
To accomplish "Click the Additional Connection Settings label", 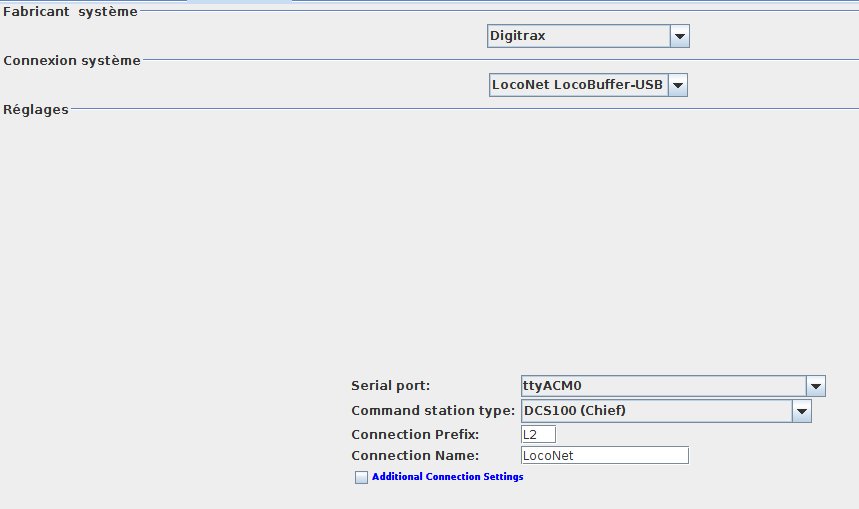I will coord(448,477).
